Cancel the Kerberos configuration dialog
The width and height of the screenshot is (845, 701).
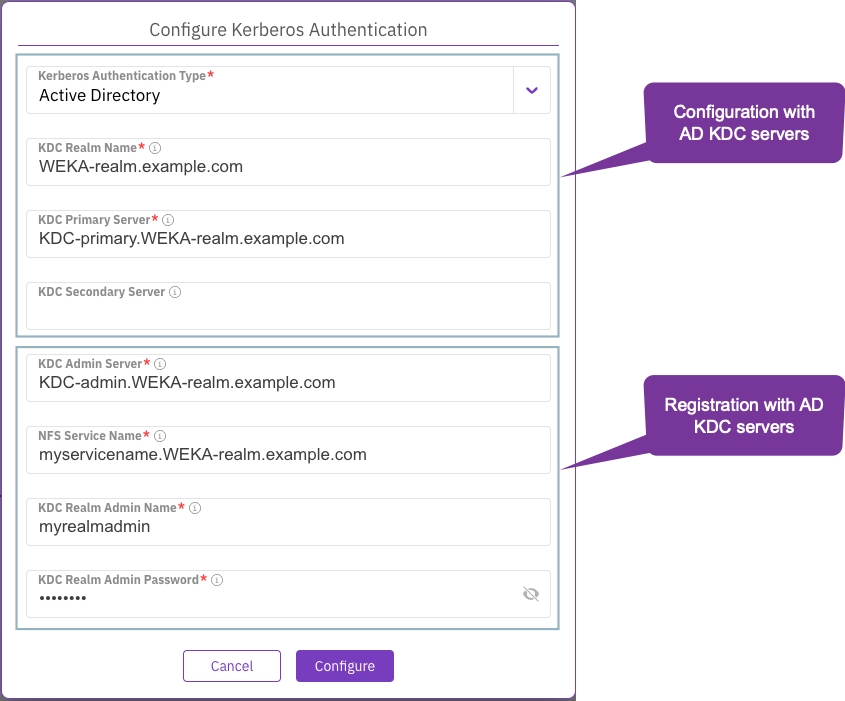click(232, 666)
